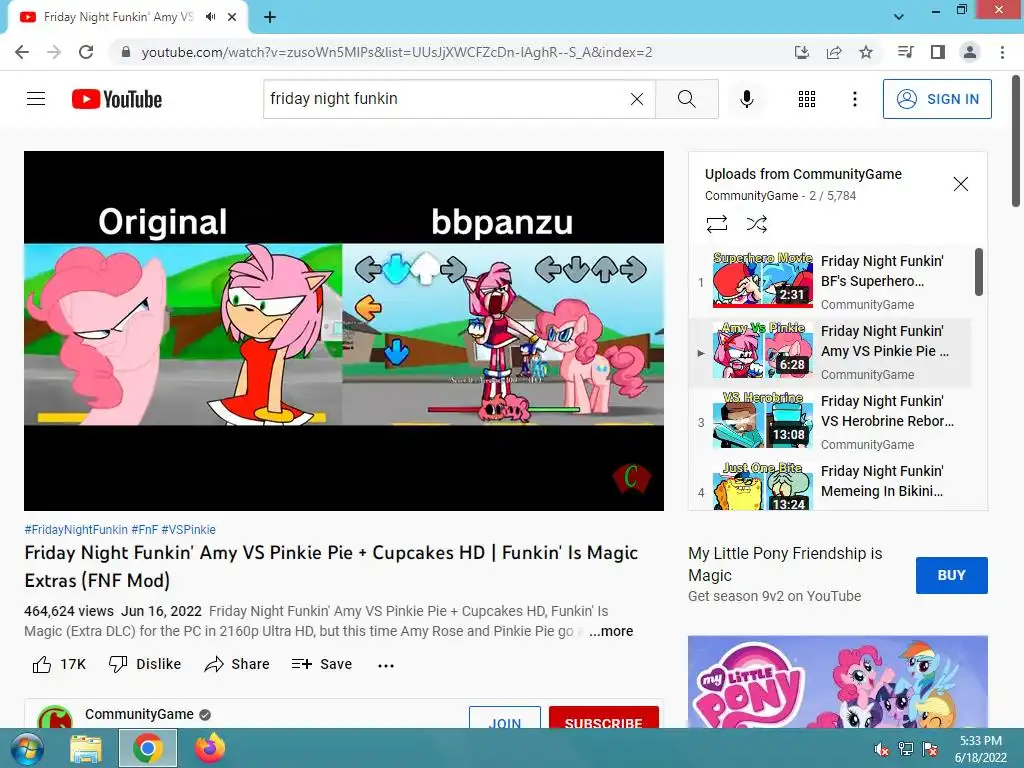Viewport: 1024px width, 768px height.
Task: Click the Dislike button
Action: point(145,664)
